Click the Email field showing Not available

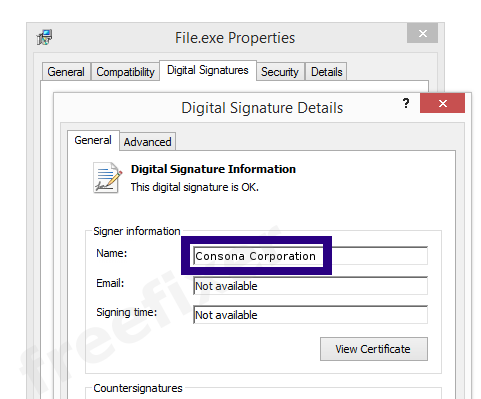[x=310, y=286]
